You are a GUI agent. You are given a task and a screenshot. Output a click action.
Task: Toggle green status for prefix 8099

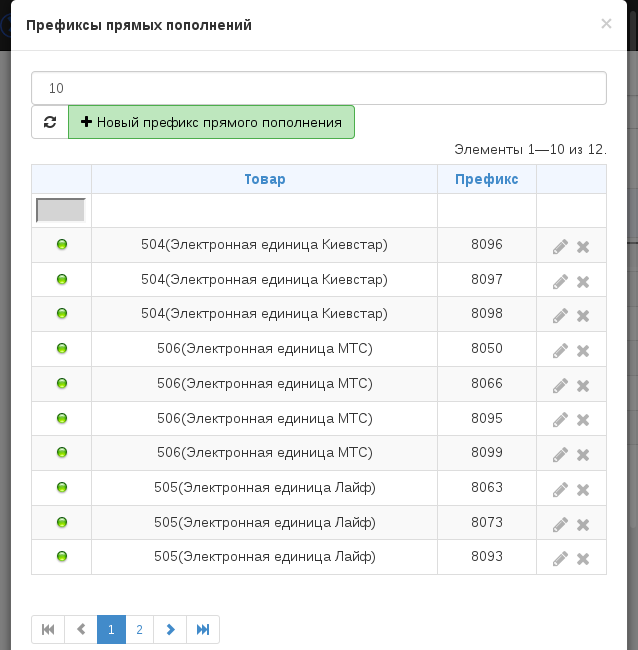tap(62, 452)
